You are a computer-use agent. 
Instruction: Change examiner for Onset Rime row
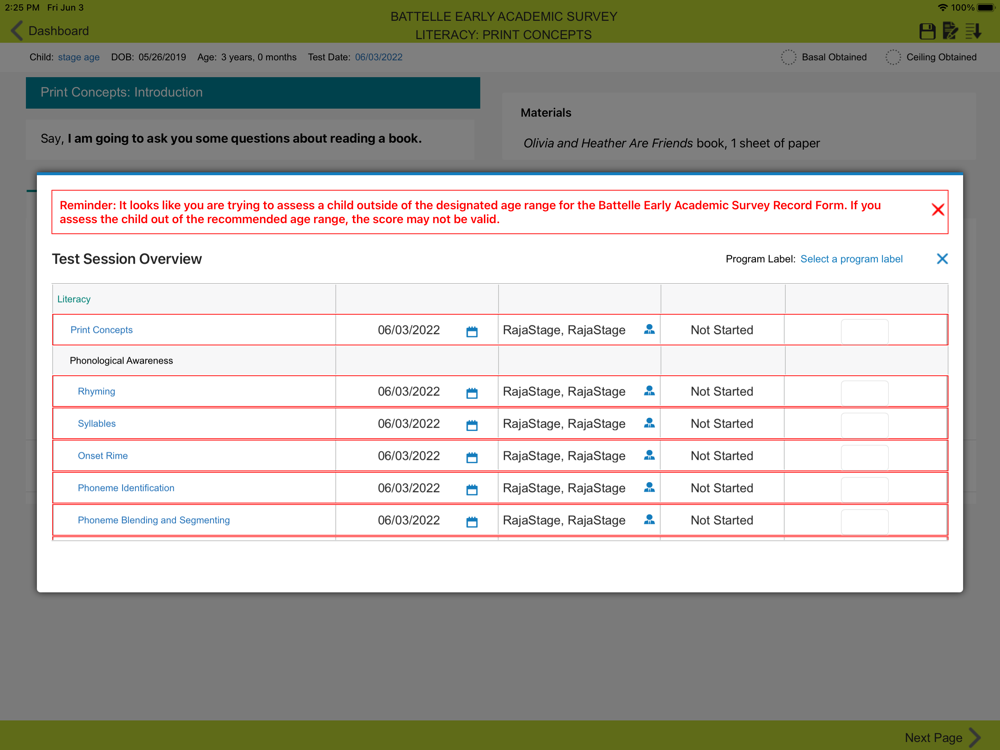pos(649,455)
